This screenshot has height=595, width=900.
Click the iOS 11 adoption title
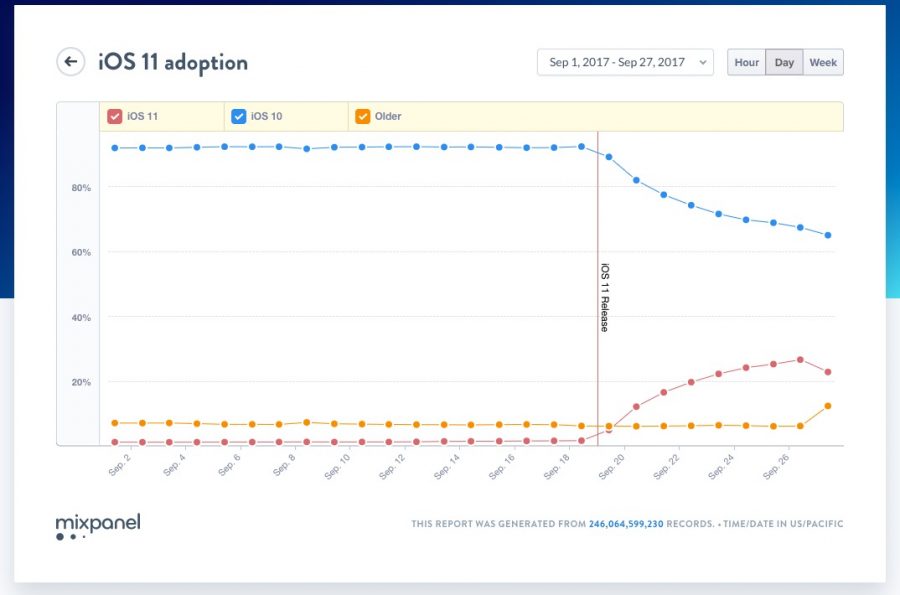coord(173,62)
